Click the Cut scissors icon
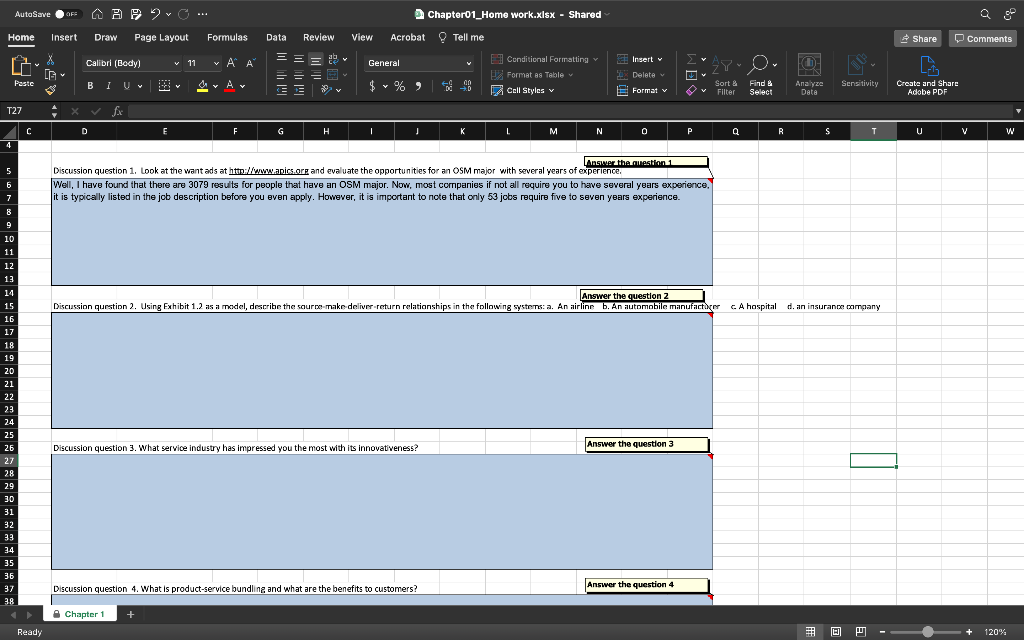The width and height of the screenshot is (1024, 640). pos(52,60)
